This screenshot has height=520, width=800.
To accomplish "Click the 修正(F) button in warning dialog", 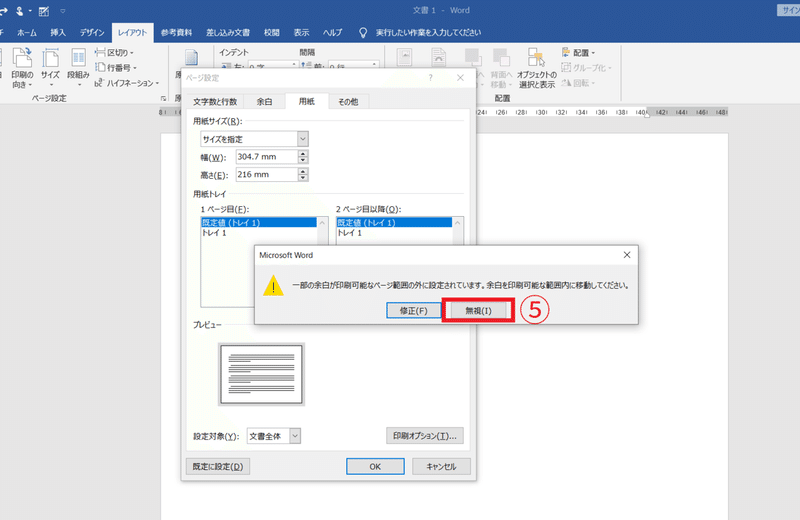I will (x=413, y=310).
